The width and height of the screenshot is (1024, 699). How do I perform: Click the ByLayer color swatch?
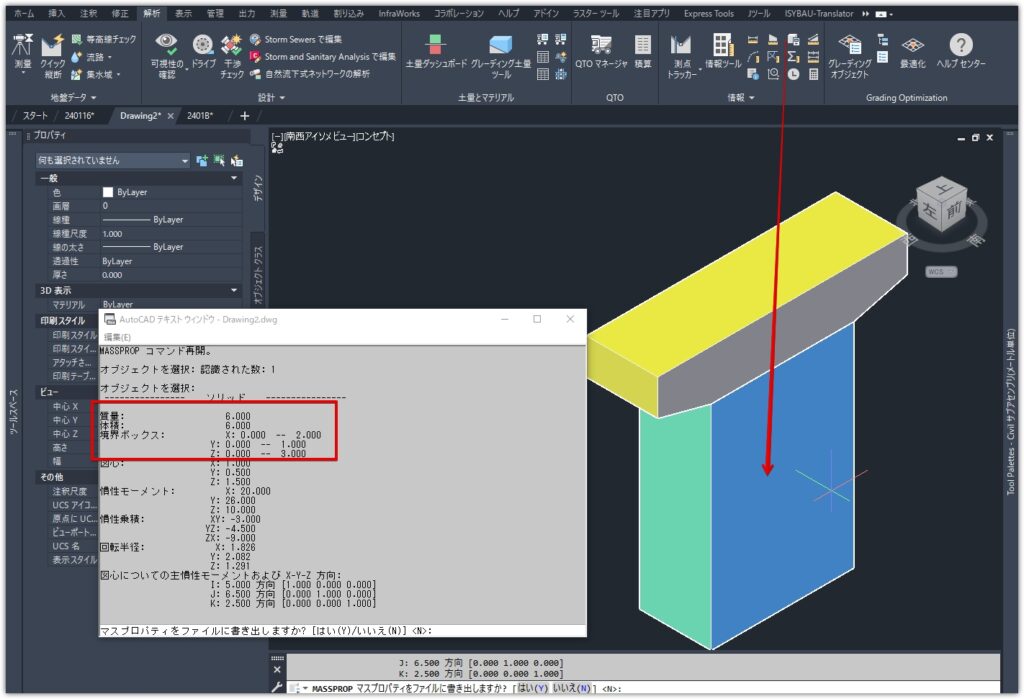point(108,192)
